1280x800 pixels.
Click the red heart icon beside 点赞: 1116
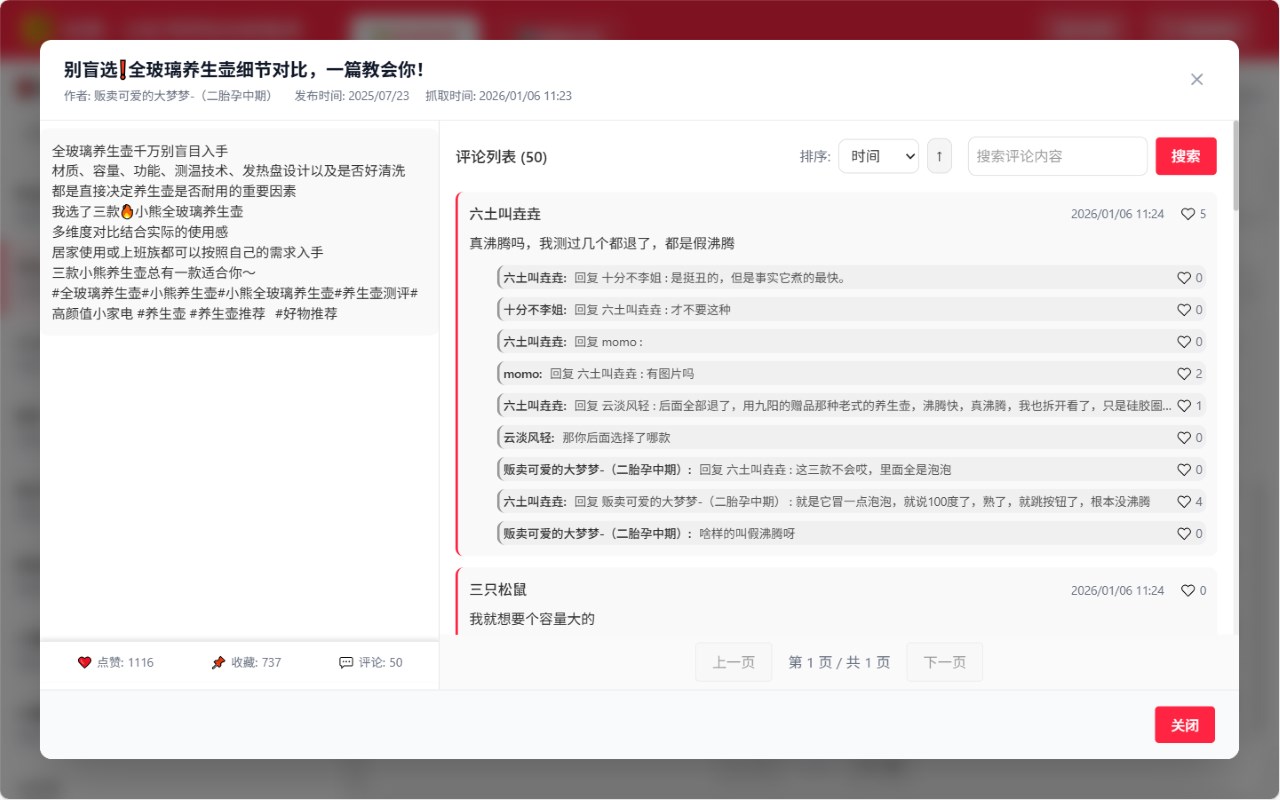(84, 662)
